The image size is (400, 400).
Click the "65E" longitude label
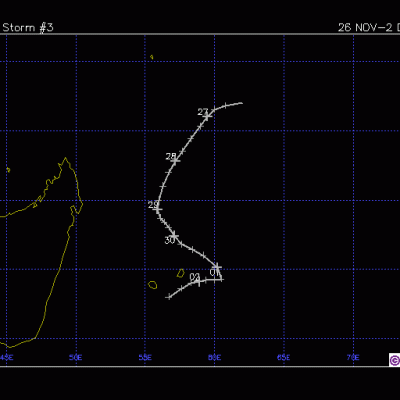284,358
